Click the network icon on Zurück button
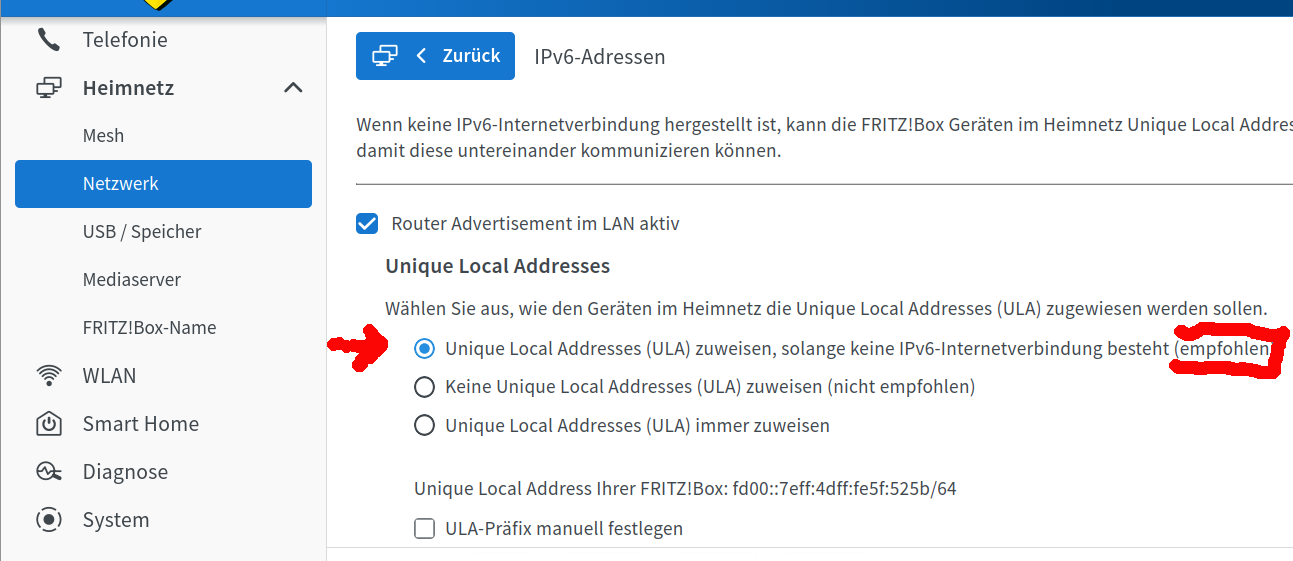The width and height of the screenshot is (1293, 561). click(385, 56)
